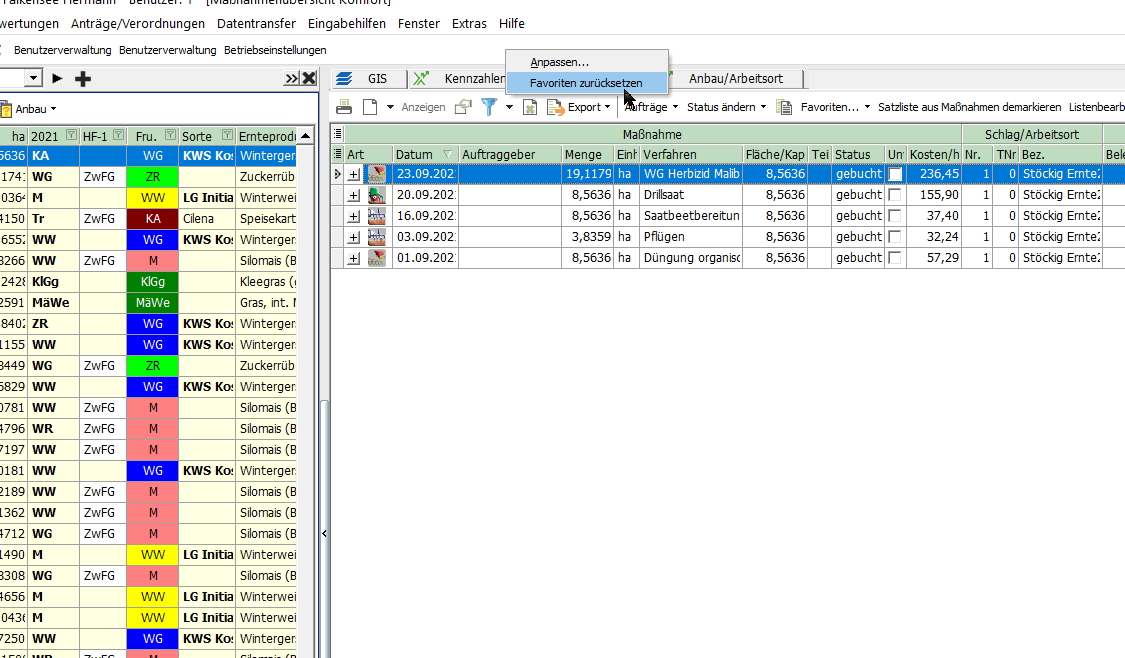Click the plus icon in left panel
This screenshot has width=1125, height=658.
click(x=83, y=79)
